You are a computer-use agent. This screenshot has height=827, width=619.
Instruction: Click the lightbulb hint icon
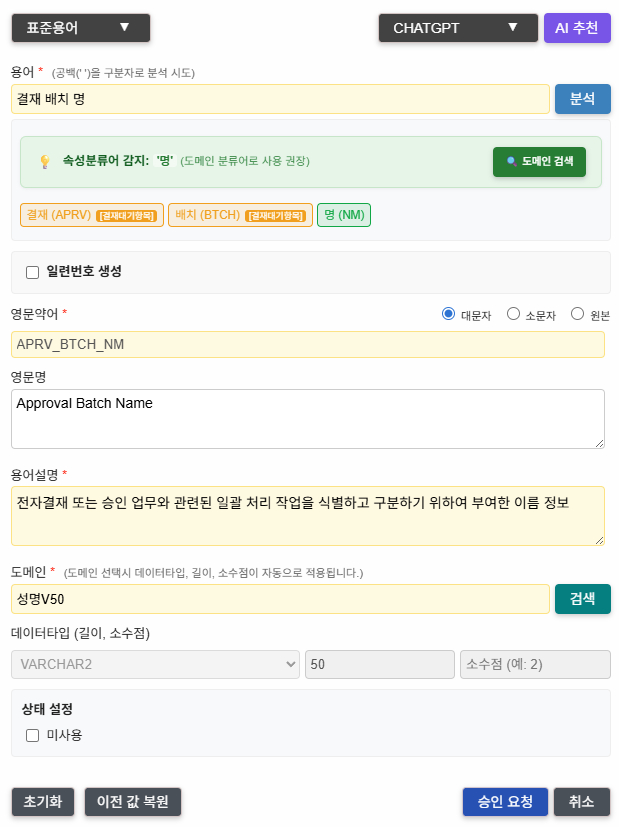45,161
